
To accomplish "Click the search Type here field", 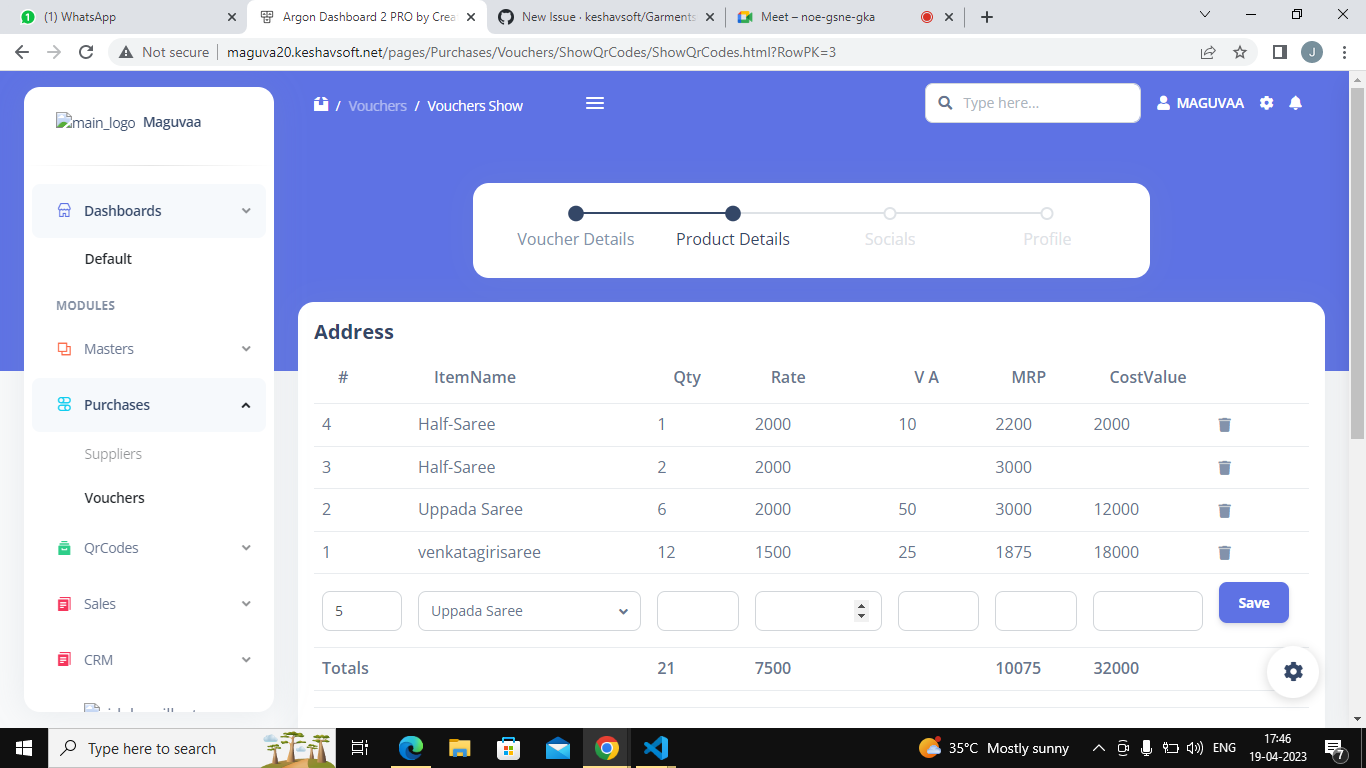I will tap(1032, 103).
